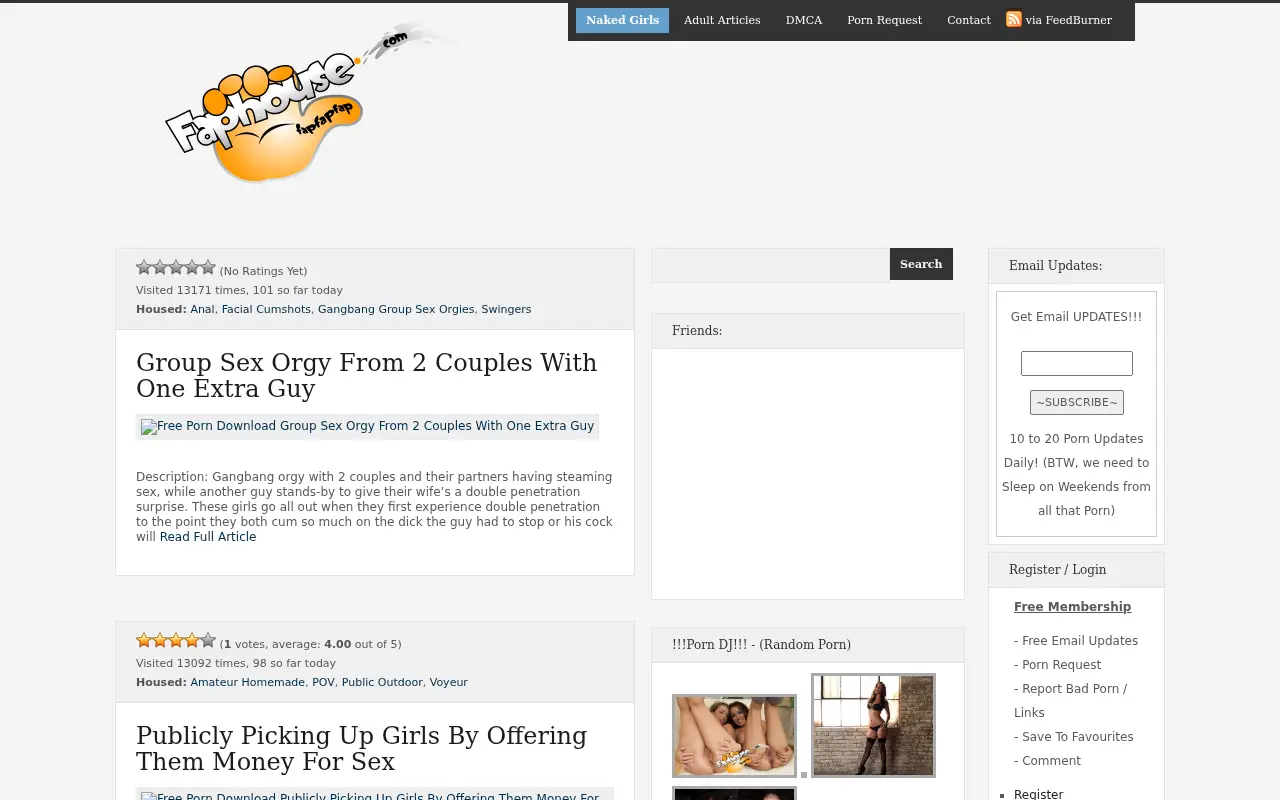Open the Swingers category link
The height and width of the screenshot is (800, 1280).
[x=506, y=310]
